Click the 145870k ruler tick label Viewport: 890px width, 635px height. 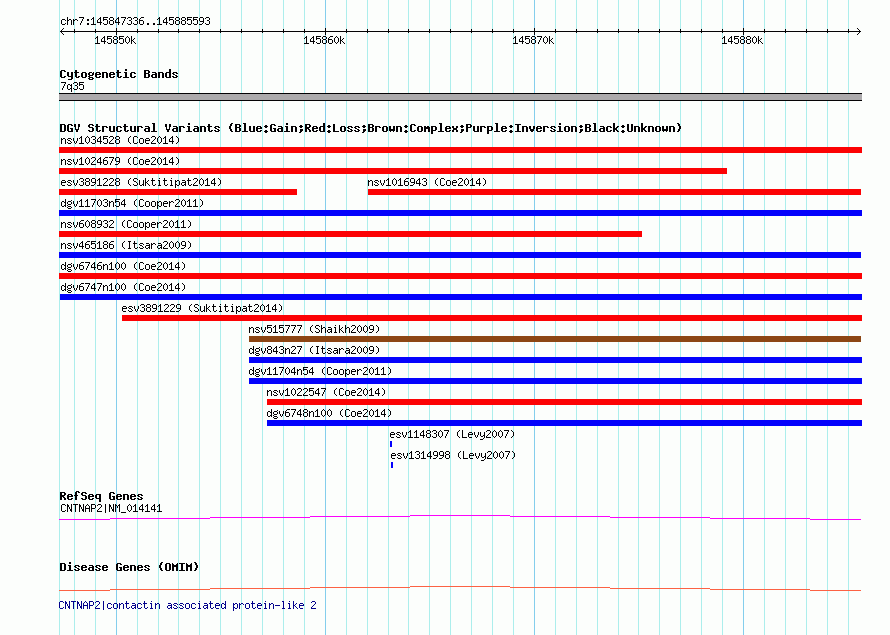(533, 40)
